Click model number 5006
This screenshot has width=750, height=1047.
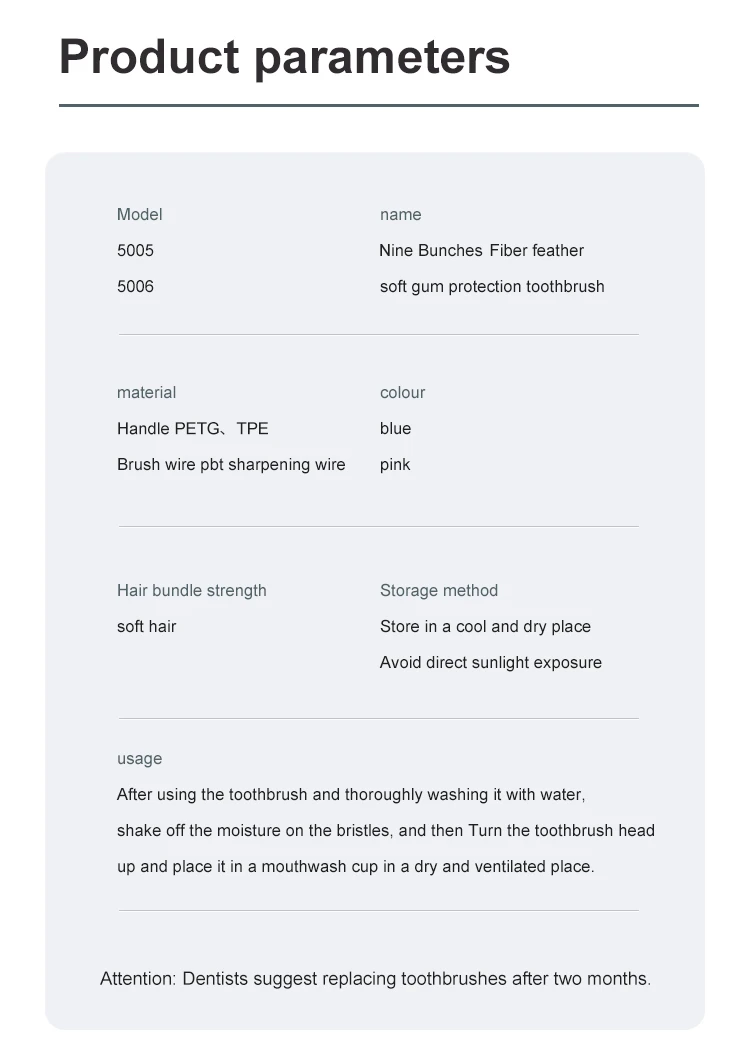135,286
